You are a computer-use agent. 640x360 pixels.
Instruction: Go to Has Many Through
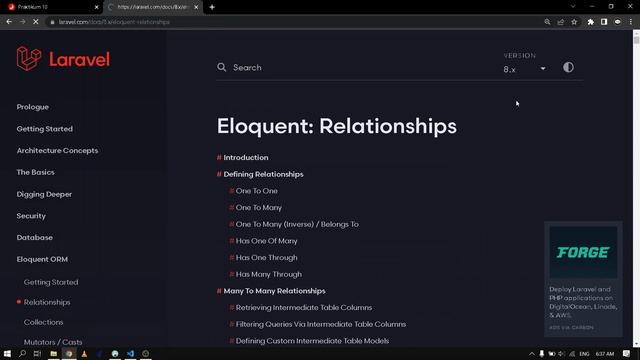(269, 274)
